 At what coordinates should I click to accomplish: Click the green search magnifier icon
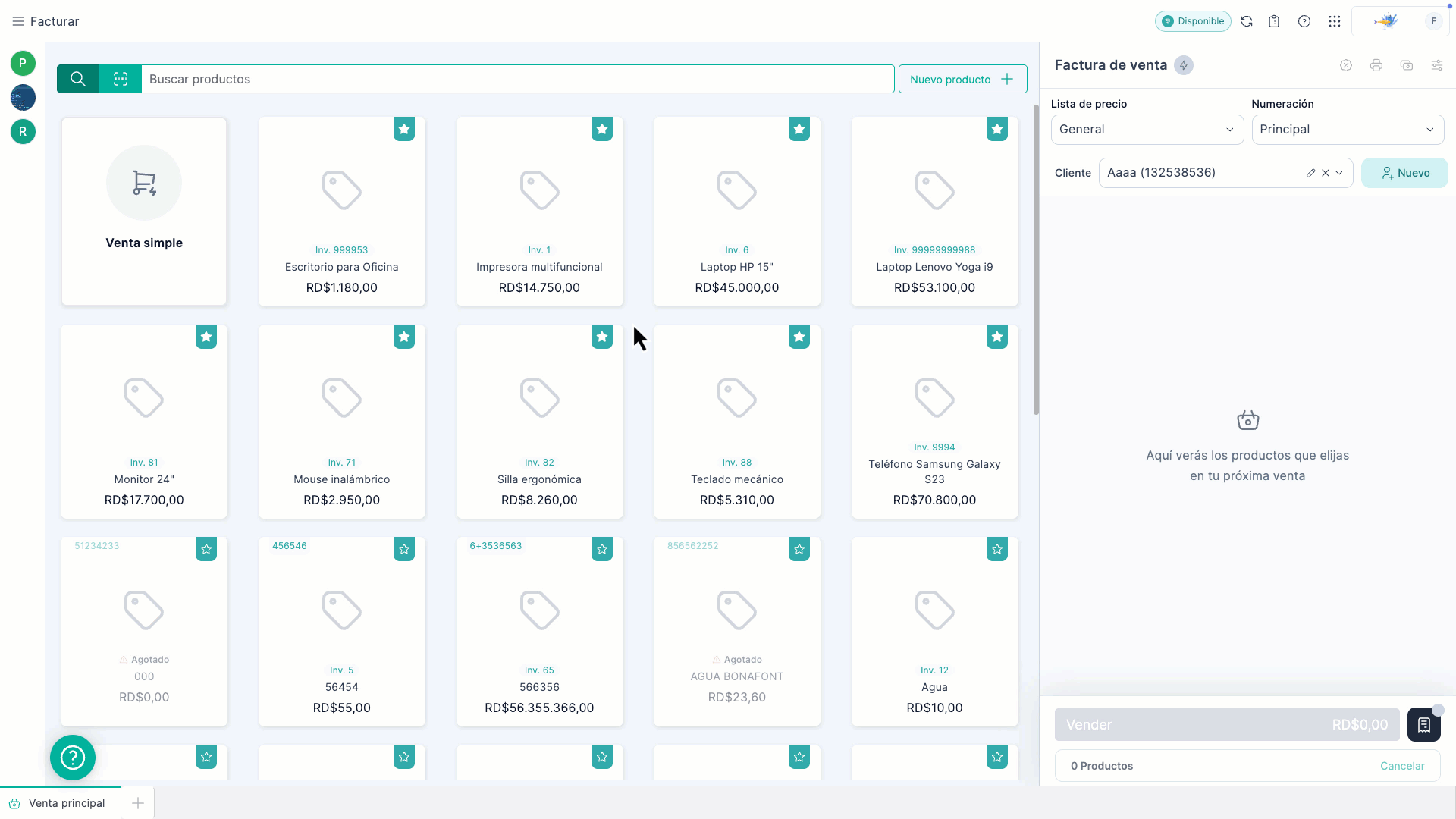click(78, 79)
